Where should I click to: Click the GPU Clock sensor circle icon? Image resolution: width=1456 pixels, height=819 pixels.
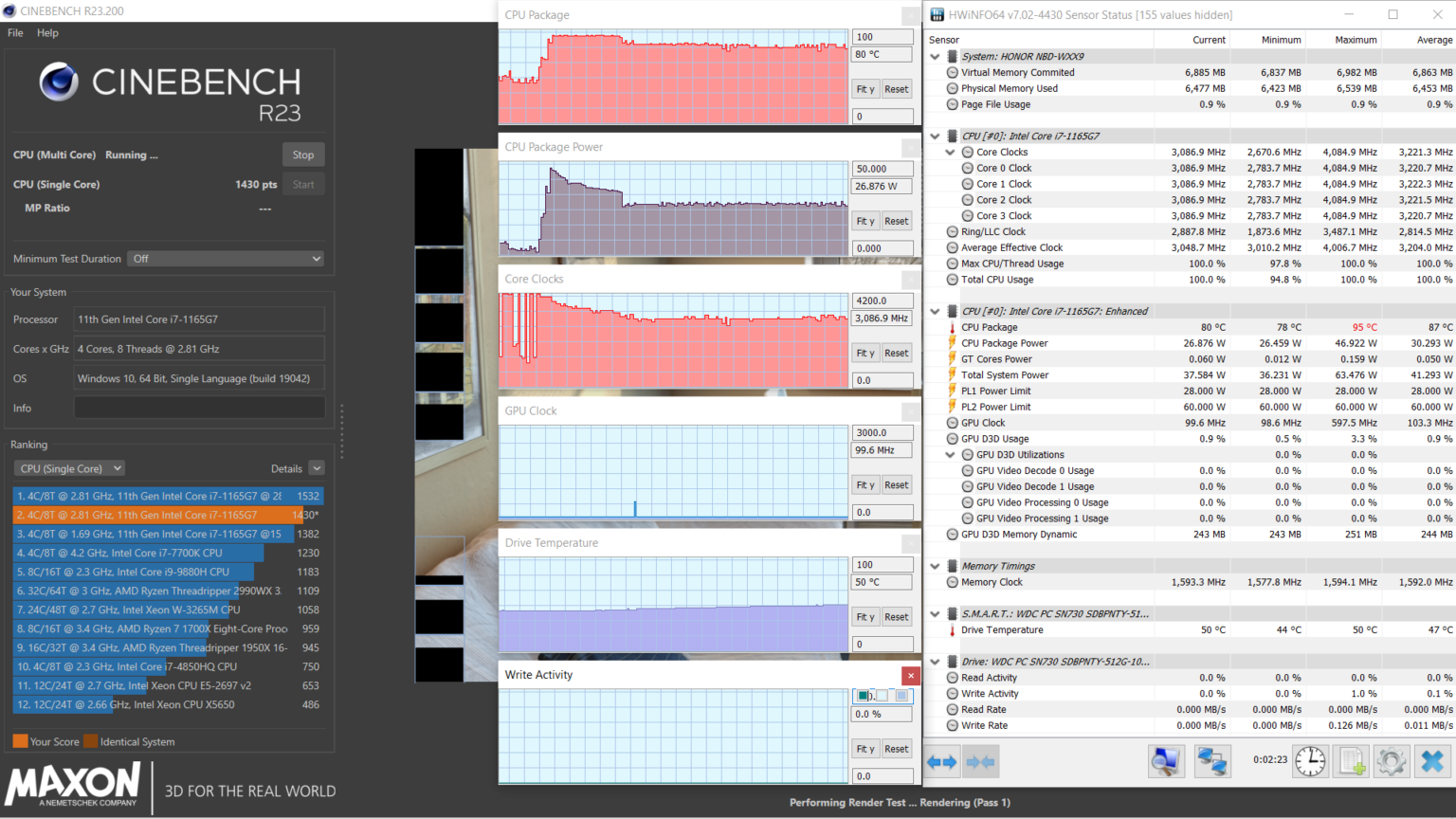[952, 423]
